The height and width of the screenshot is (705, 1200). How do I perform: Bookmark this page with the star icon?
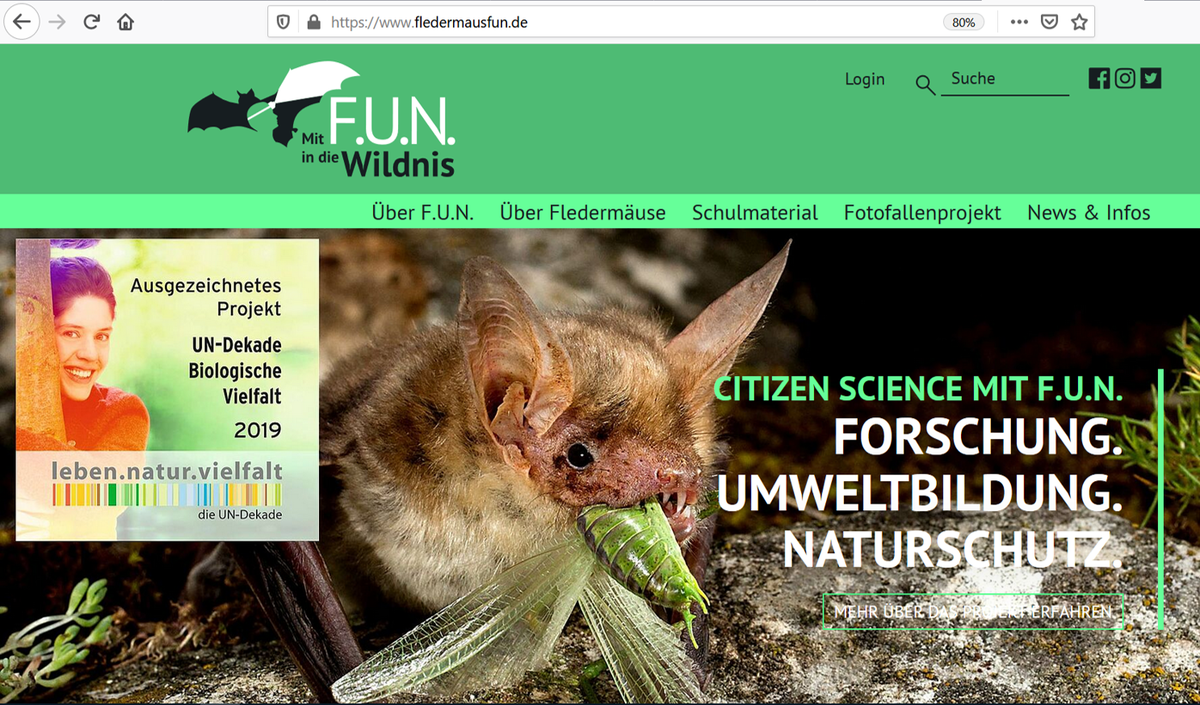[1079, 22]
